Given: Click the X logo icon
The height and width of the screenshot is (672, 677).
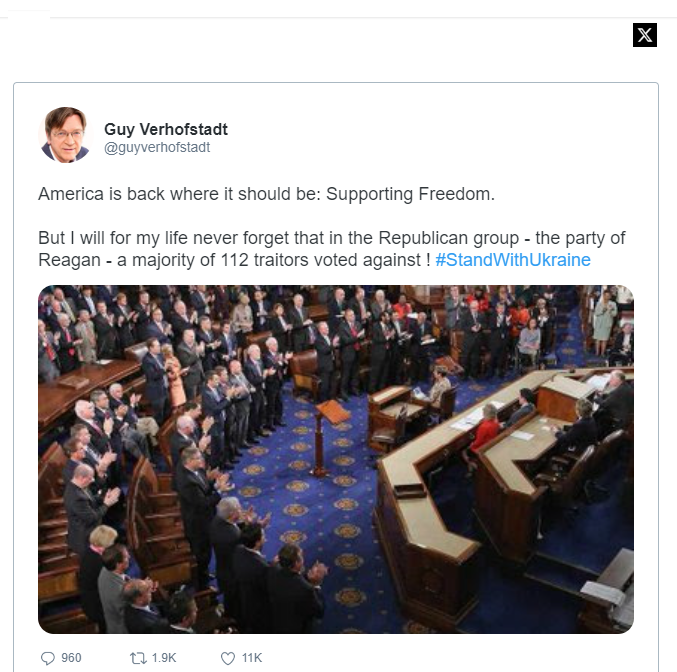Looking at the screenshot, I should pyautogui.click(x=645, y=35).
